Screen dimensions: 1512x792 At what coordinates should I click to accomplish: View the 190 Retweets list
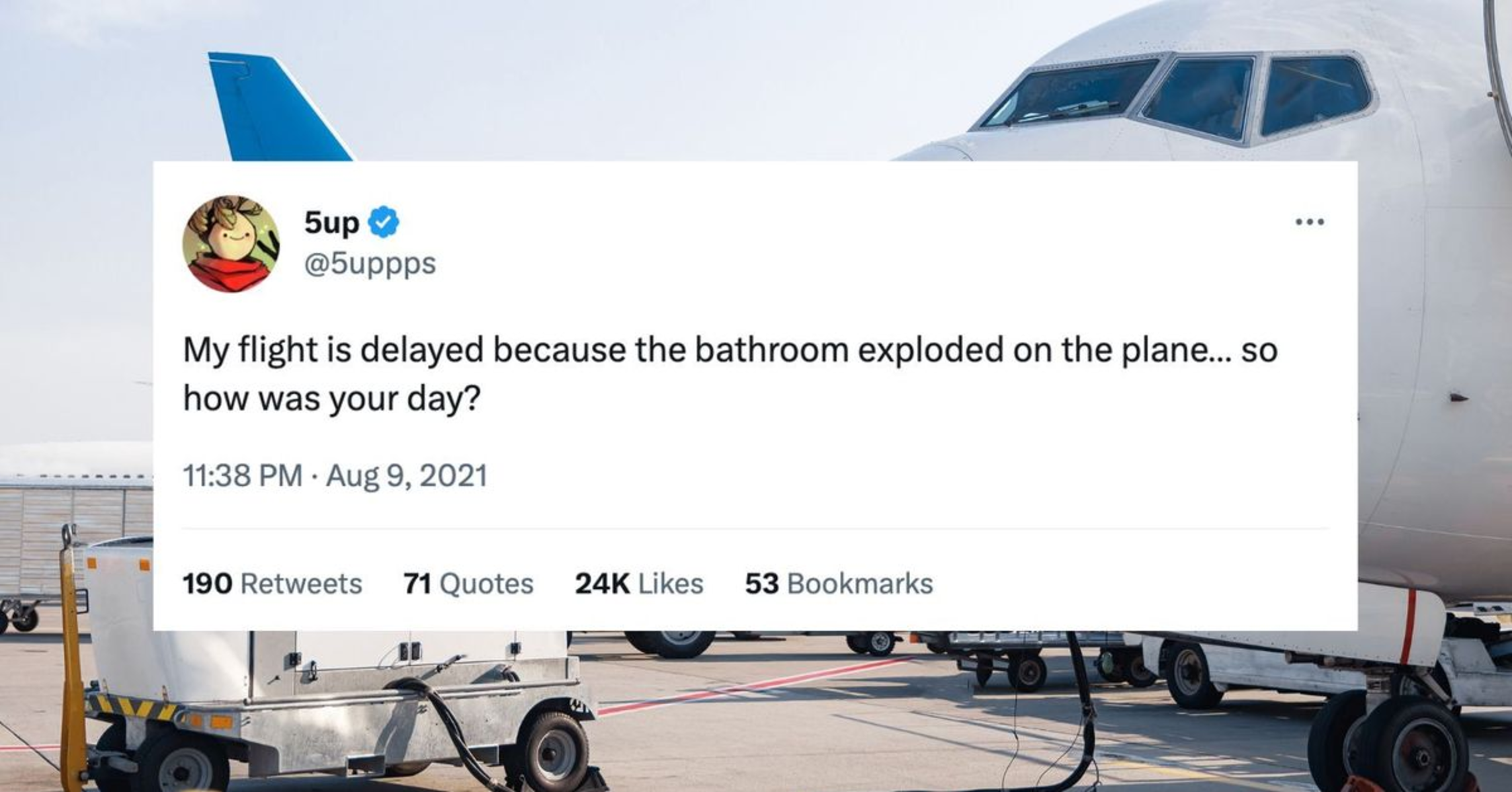click(x=272, y=584)
